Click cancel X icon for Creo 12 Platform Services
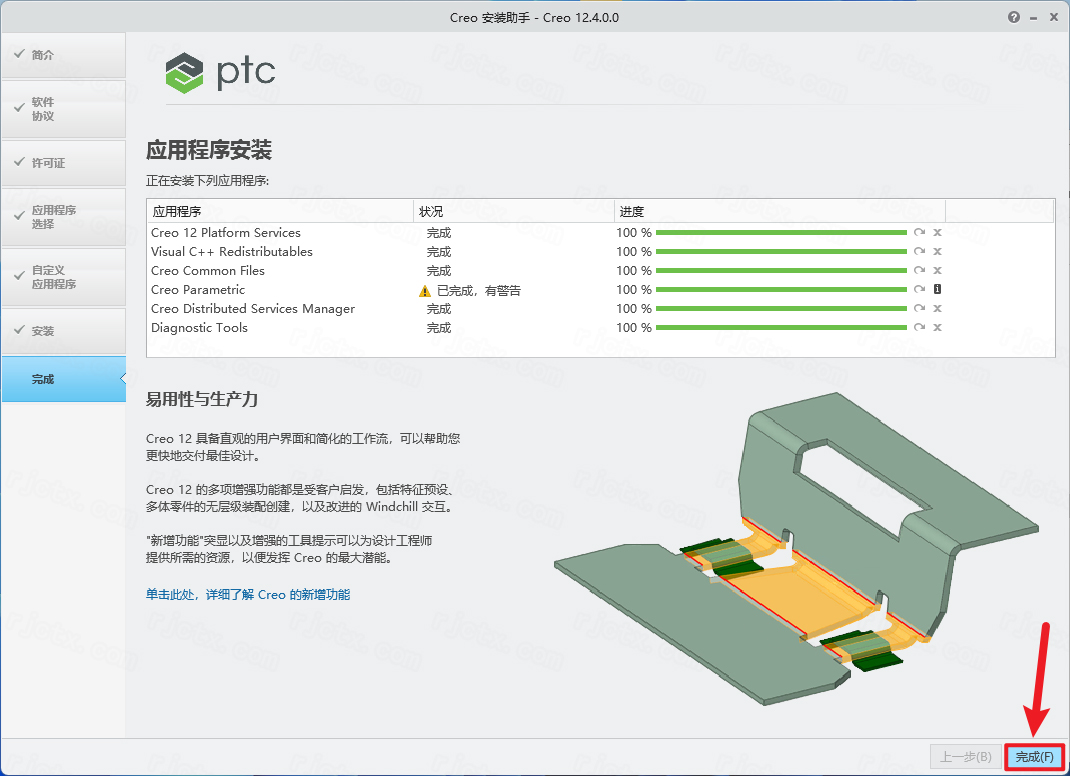The width and height of the screenshot is (1070, 776). [x=938, y=233]
